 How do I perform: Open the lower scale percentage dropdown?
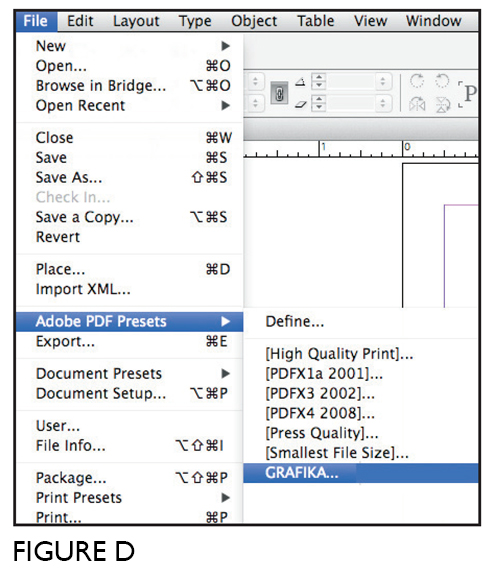click(255, 103)
